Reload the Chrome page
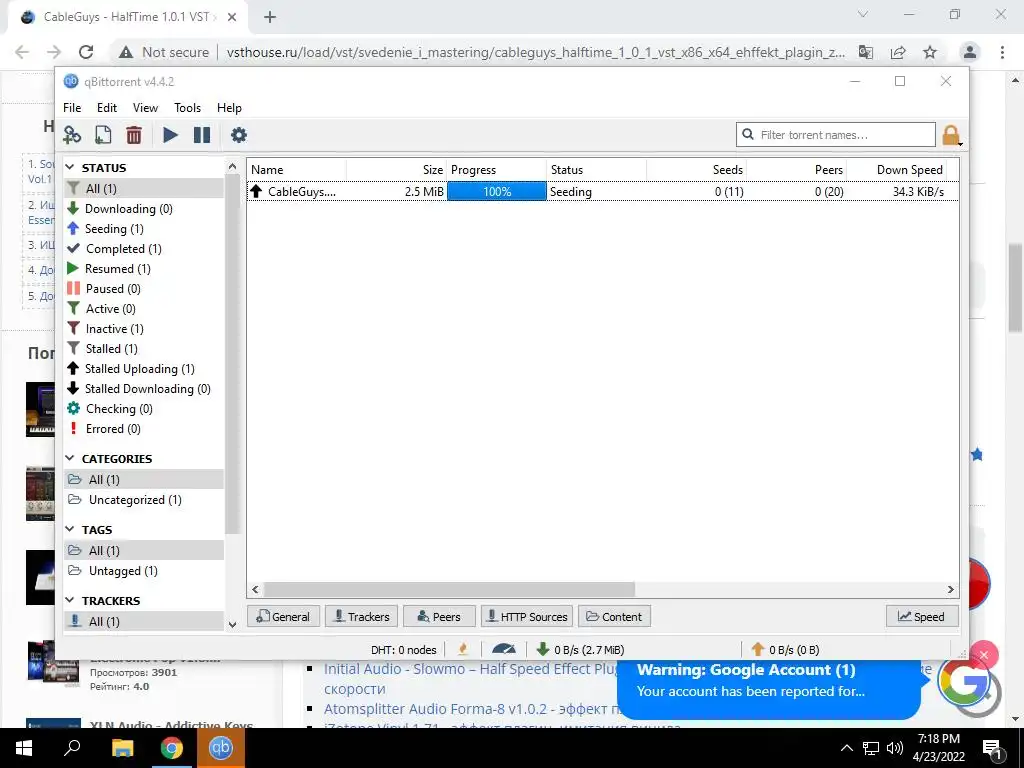 [86, 52]
